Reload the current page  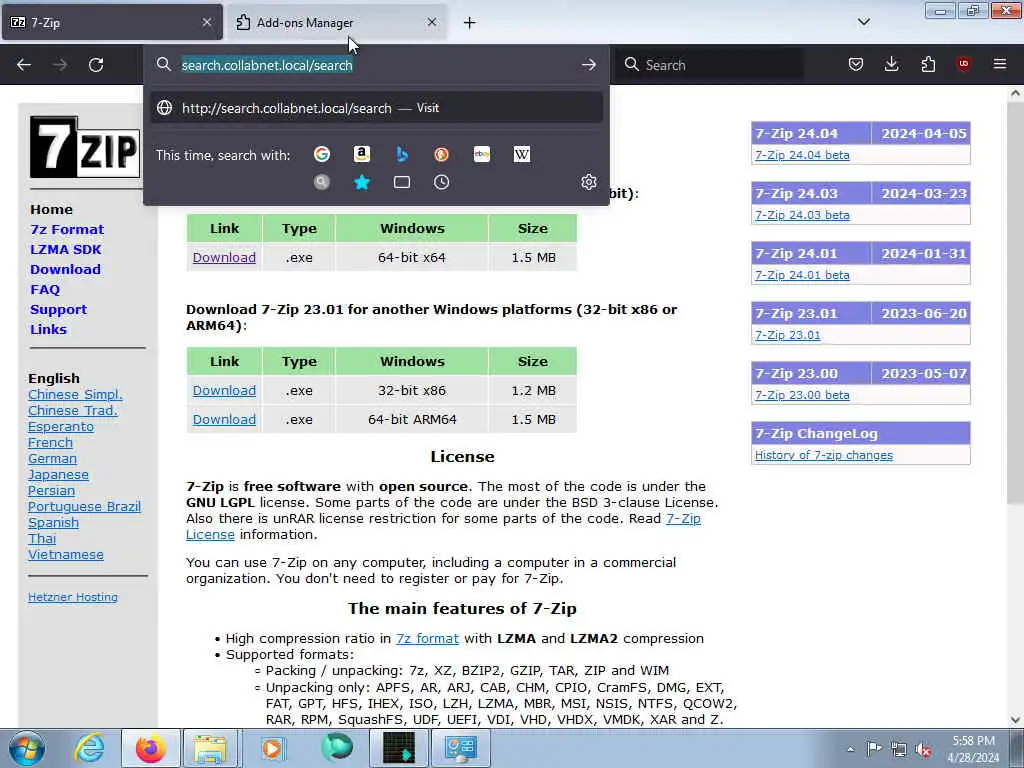[x=96, y=65]
